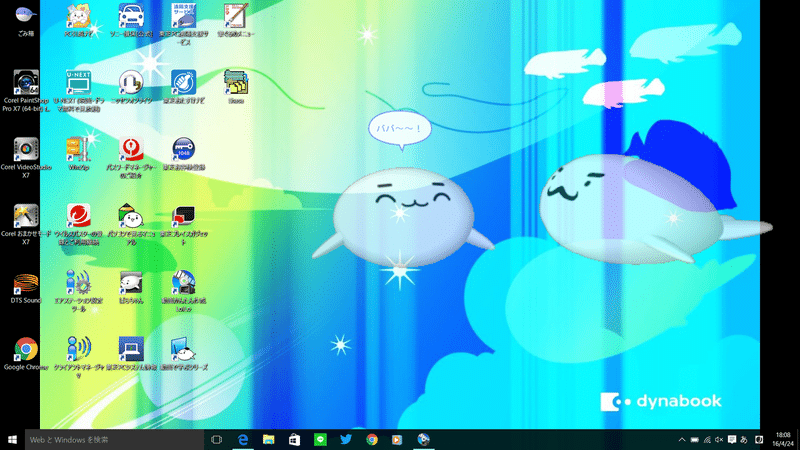
Task: Open the notepad and brush shortcut icon
Action: (236, 16)
